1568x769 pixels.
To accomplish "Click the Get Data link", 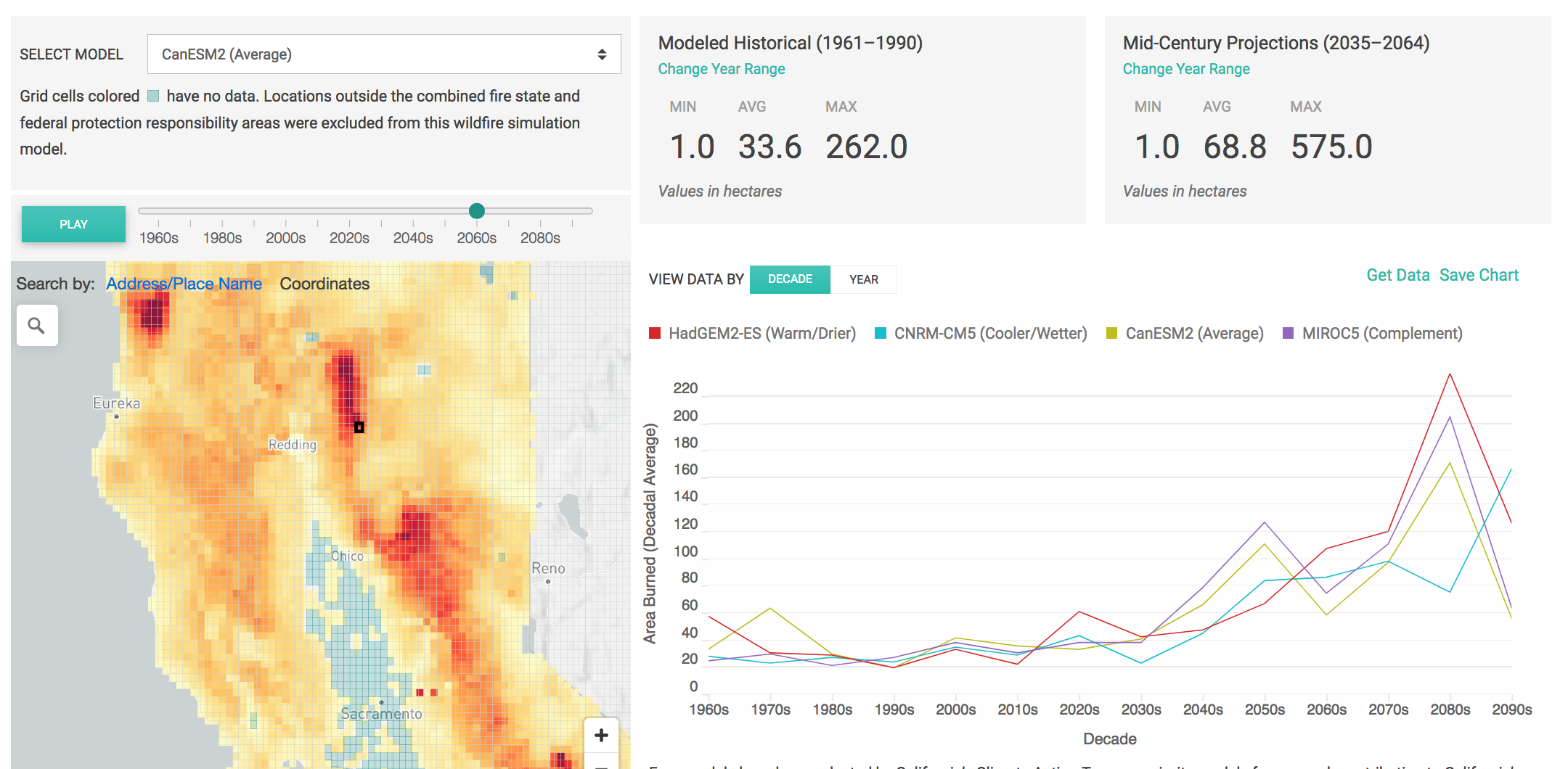I will point(1397,275).
